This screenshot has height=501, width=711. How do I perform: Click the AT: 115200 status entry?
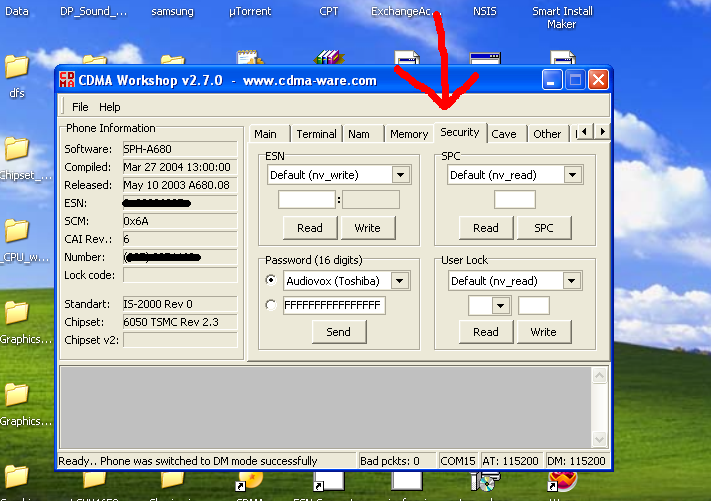[511, 461]
